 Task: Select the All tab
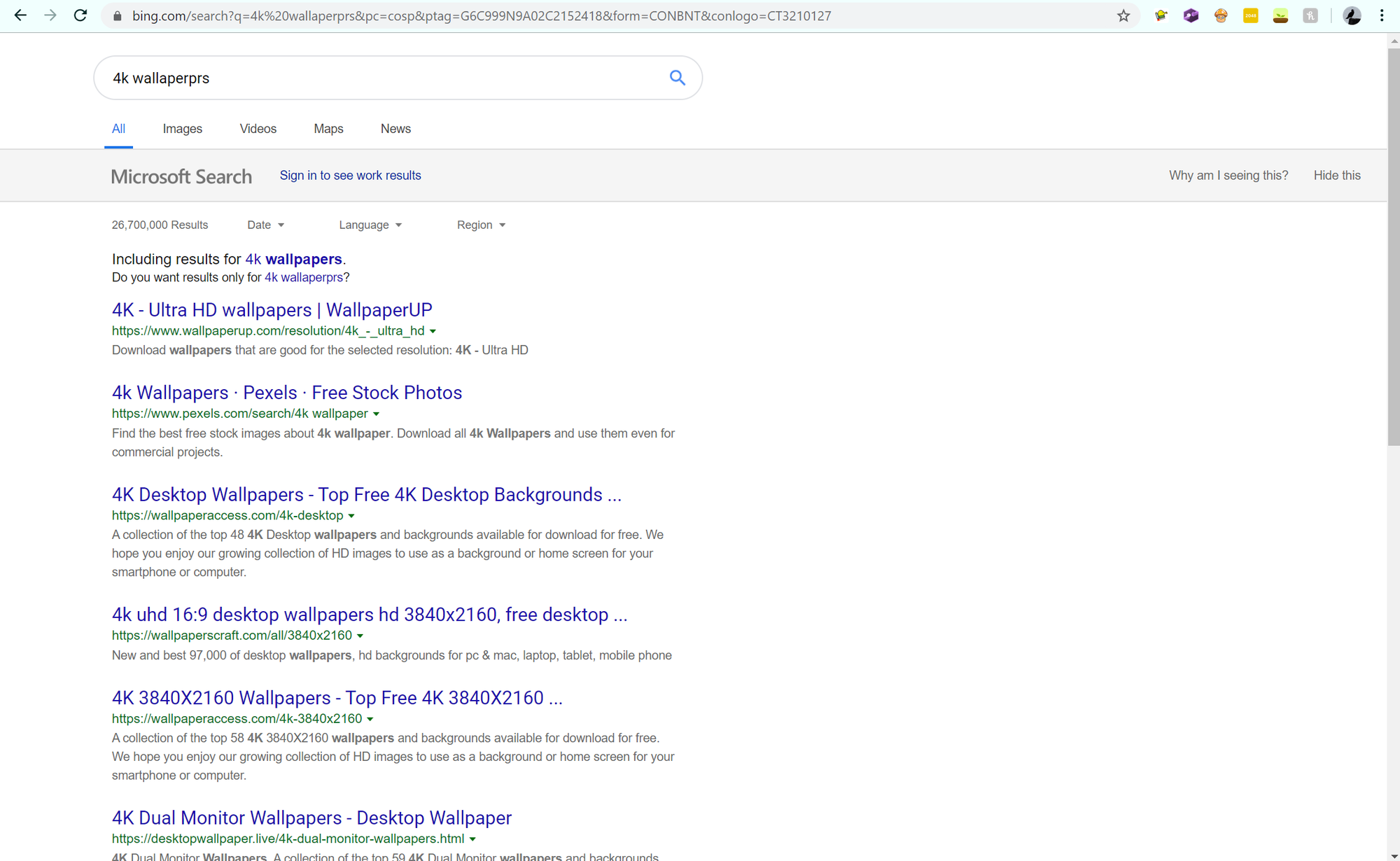tap(118, 129)
